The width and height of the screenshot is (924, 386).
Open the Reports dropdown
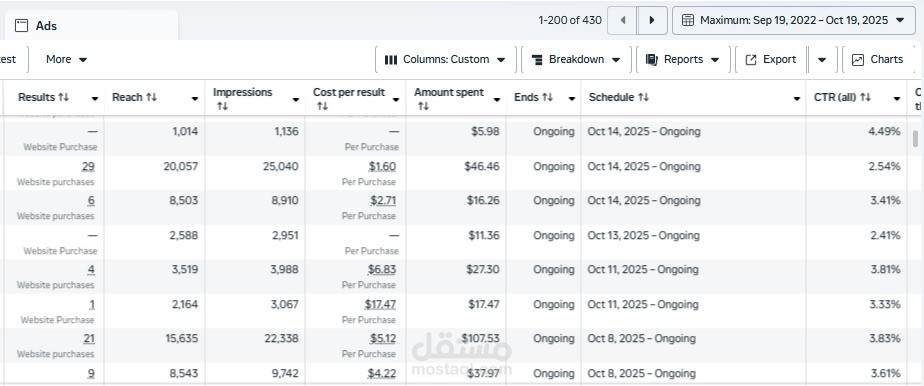click(x=682, y=60)
